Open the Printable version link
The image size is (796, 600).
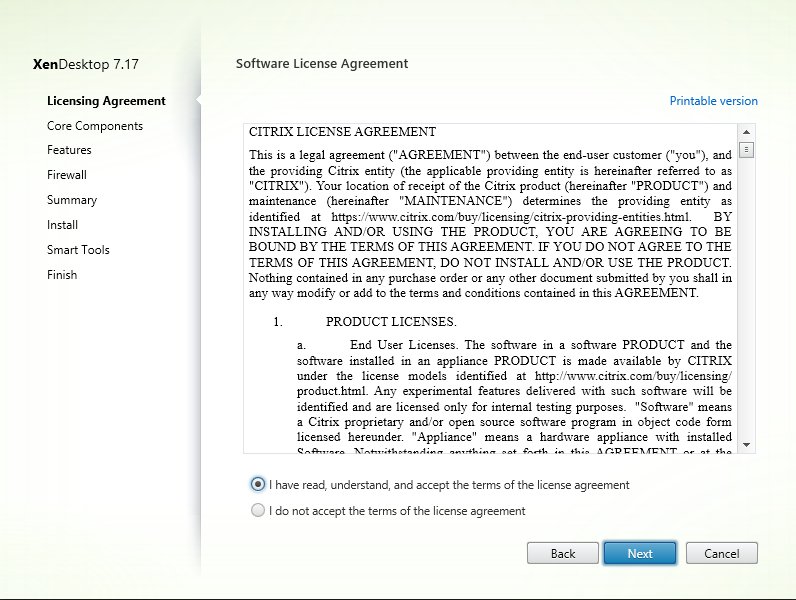[713, 101]
